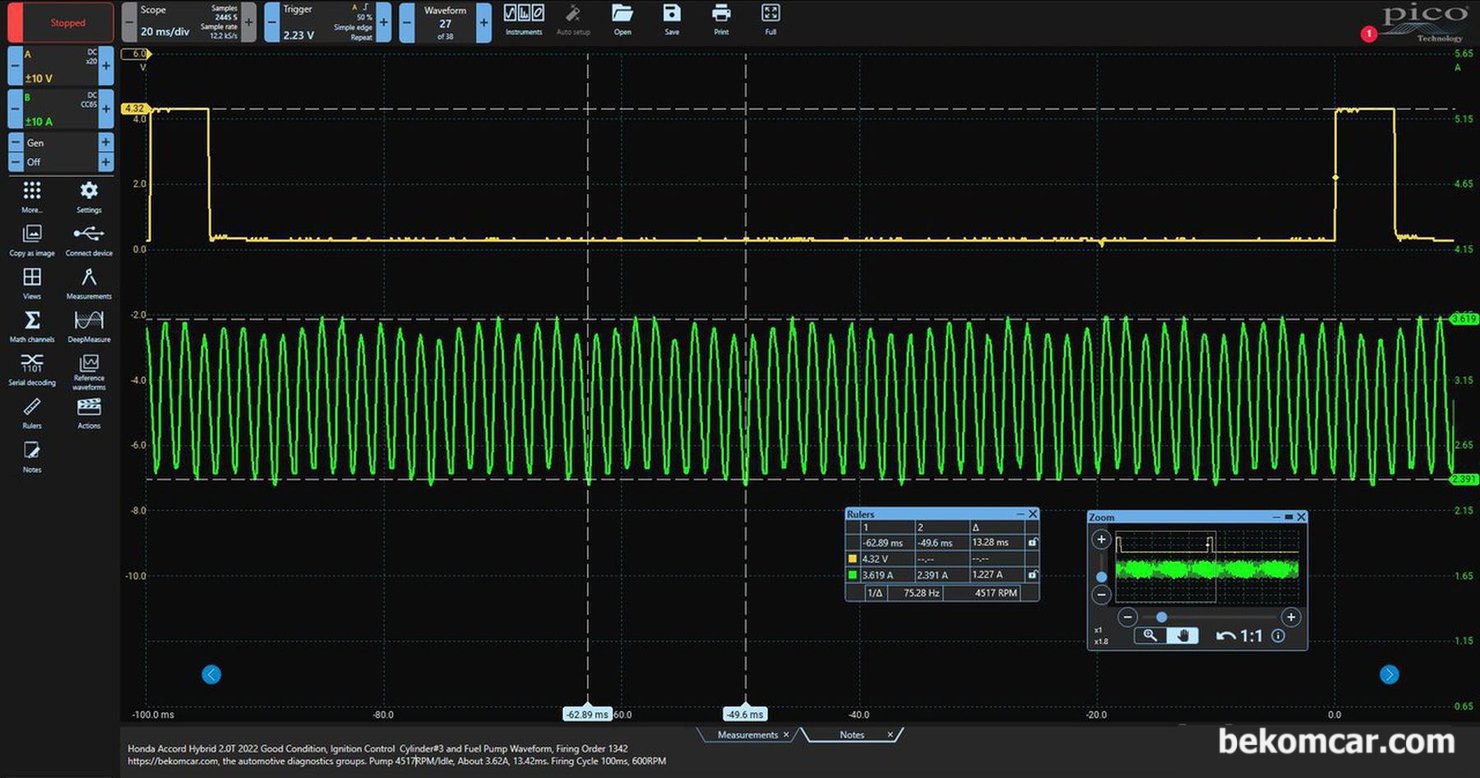Open the Actions tool
Image resolution: width=1480 pixels, height=778 pixels.
pos(89,411)
